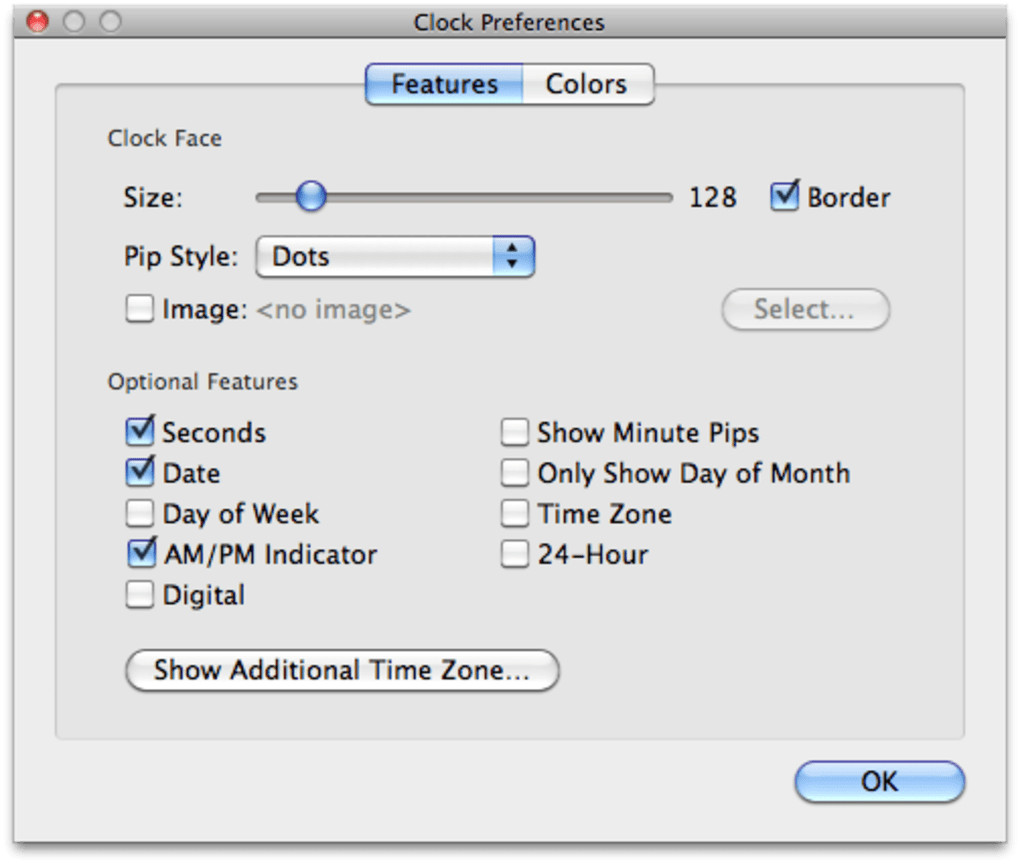Viewport: 1020px width, 864px height.
Task: Turn off the AM/PM Indicator
Action: [x=140, y=554]
